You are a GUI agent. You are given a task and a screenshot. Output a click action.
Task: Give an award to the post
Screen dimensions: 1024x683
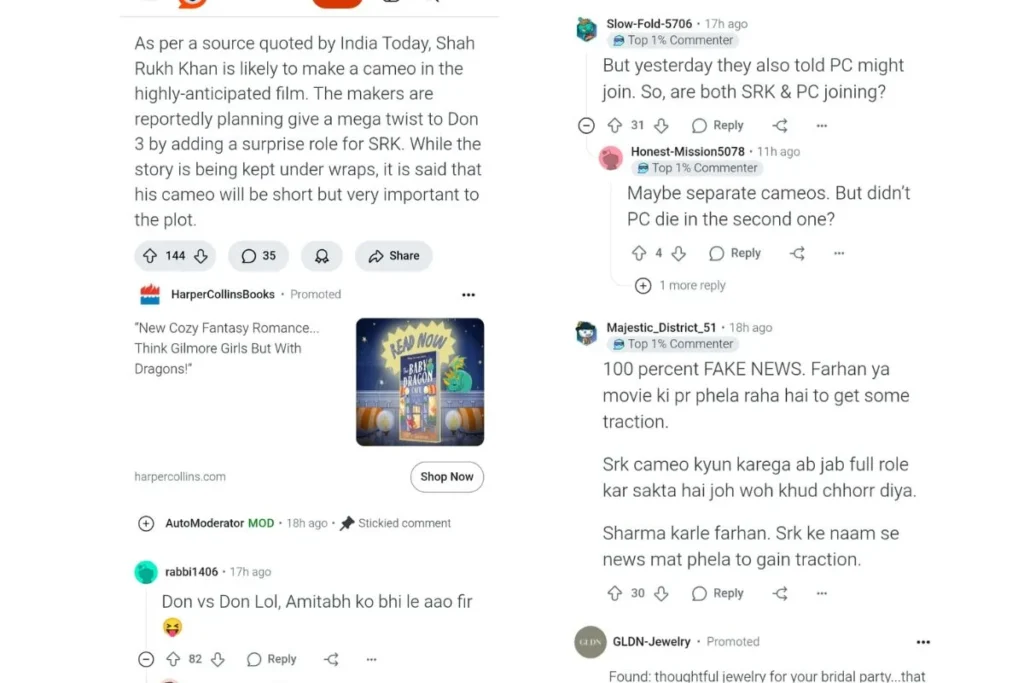pyautogui.click(x=321, y=256)
